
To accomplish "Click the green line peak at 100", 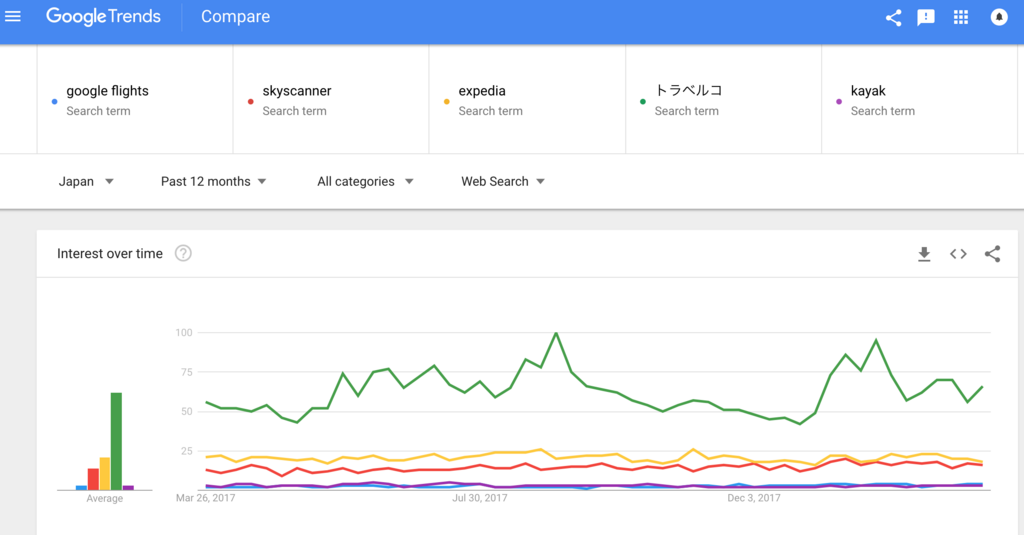I will (556, 333).
